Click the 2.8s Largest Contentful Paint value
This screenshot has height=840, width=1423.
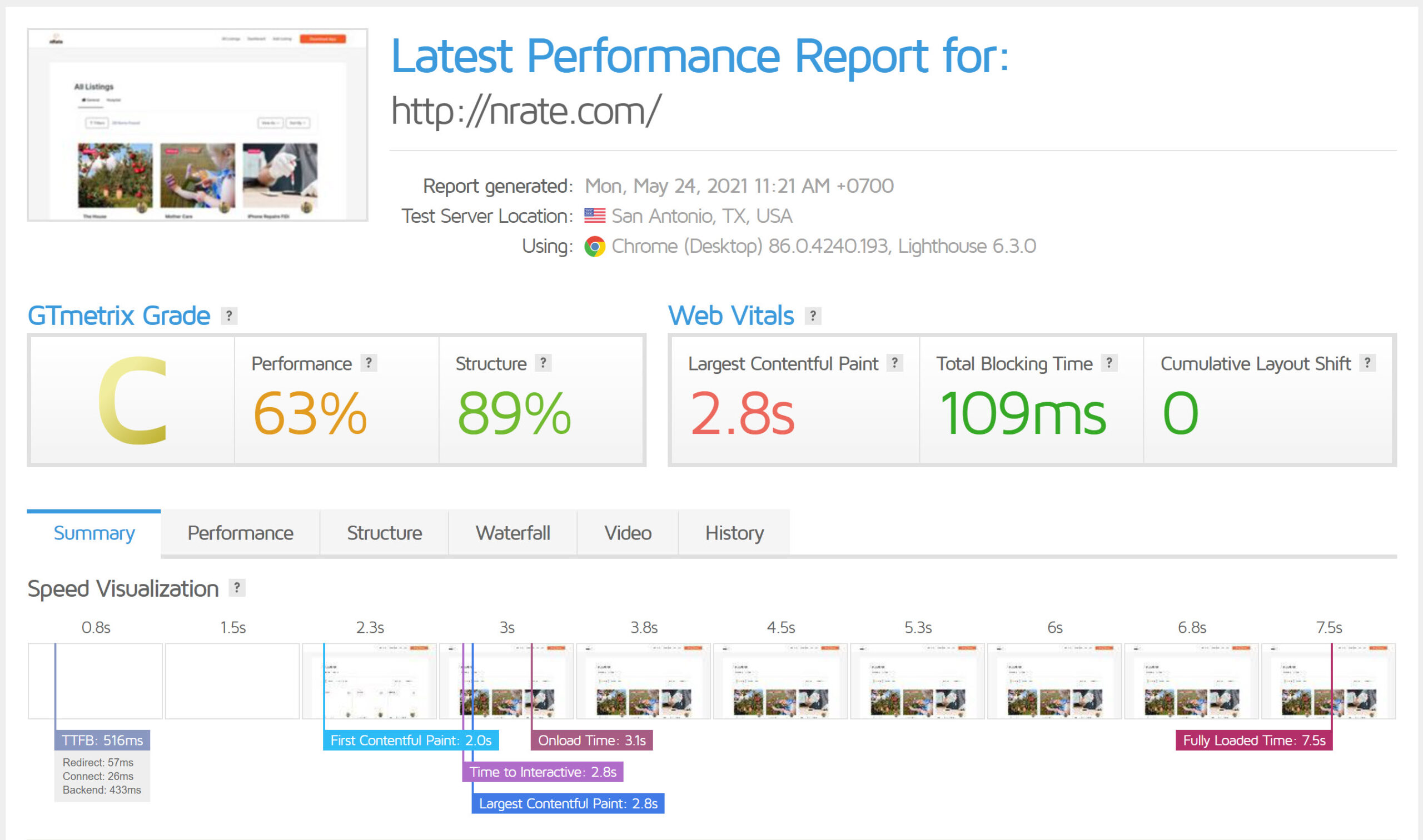pyautogui.click(x=743, y=414)
